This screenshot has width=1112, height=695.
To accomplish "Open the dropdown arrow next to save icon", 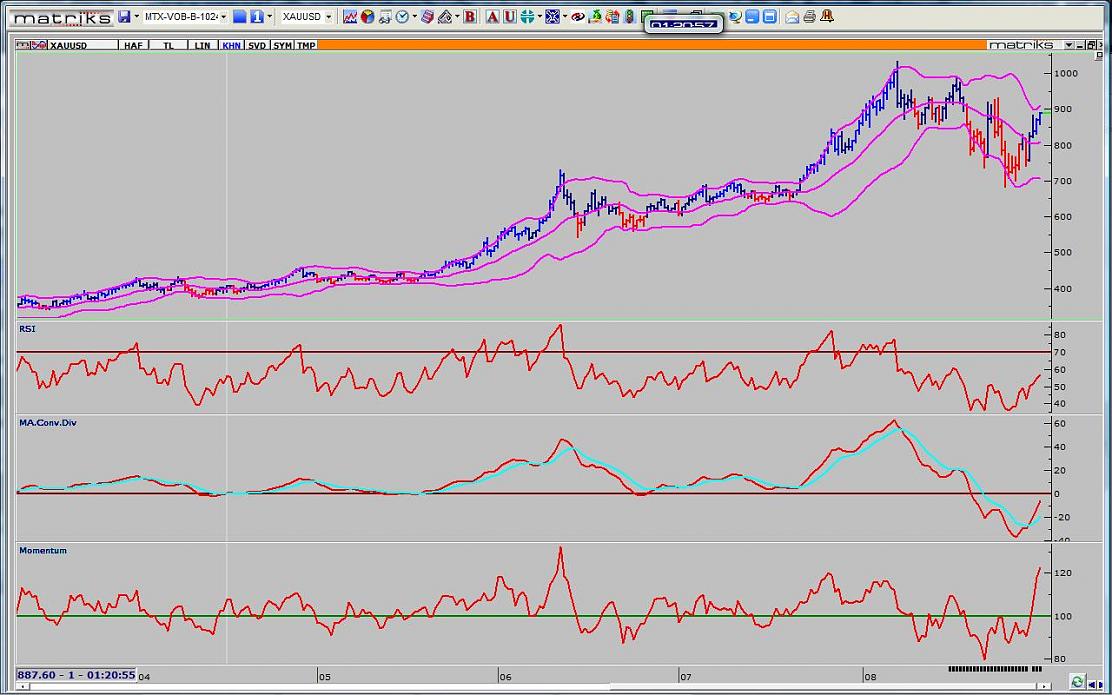I will (136, 17).
